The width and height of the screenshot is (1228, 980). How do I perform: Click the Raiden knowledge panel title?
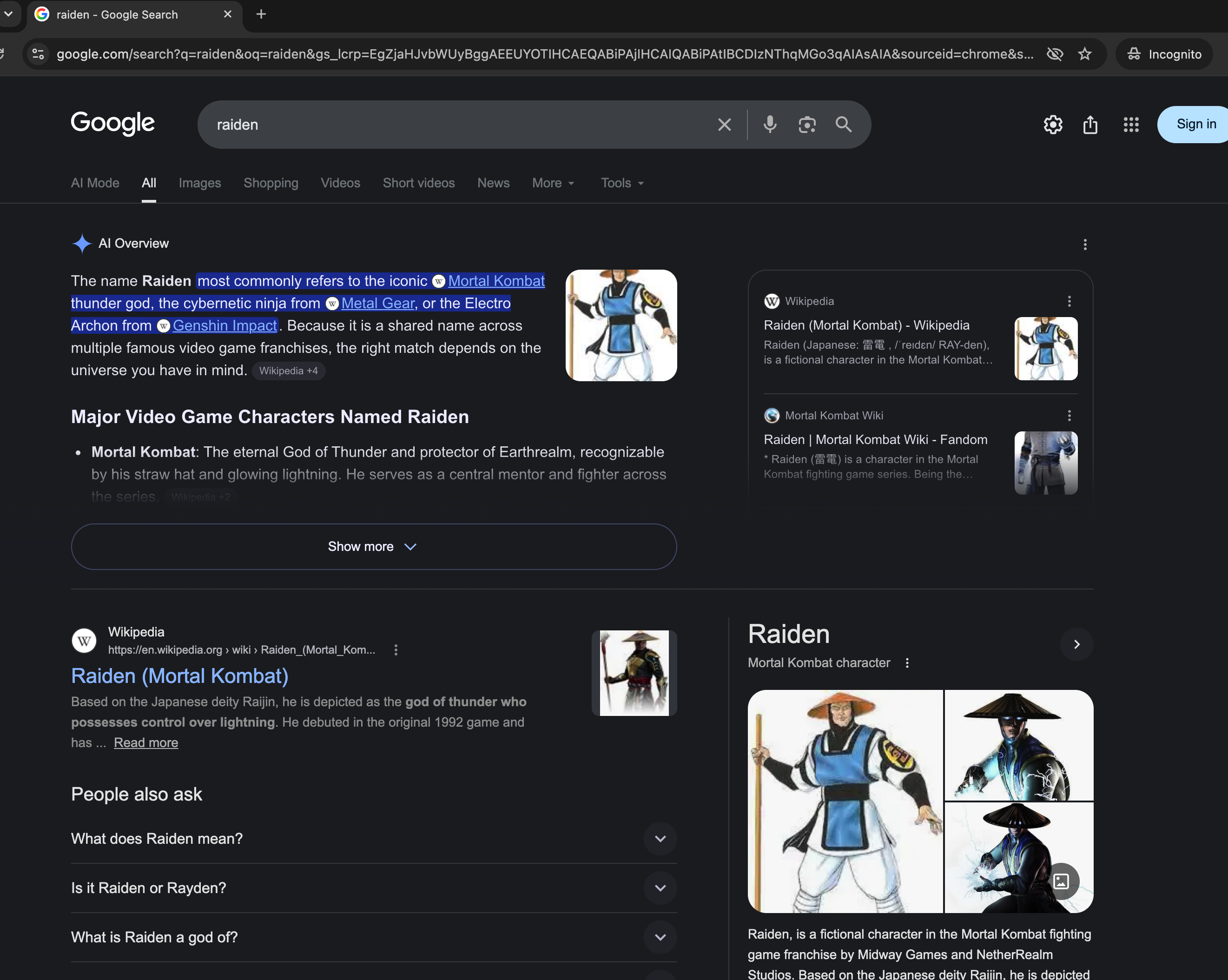click(789, 635)
